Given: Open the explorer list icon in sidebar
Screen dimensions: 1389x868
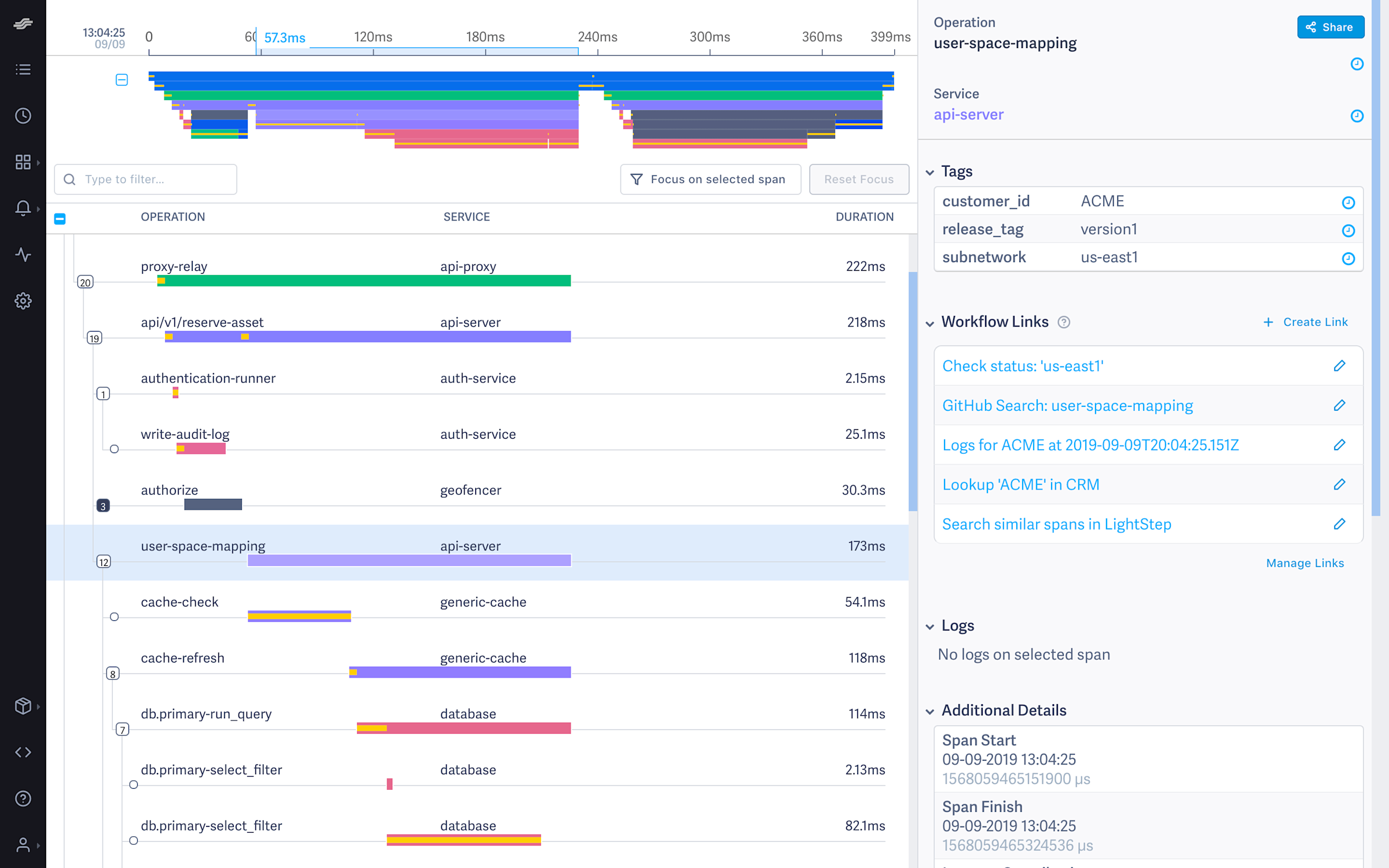Looking at the screenshot, I should (x=23, y=69).
